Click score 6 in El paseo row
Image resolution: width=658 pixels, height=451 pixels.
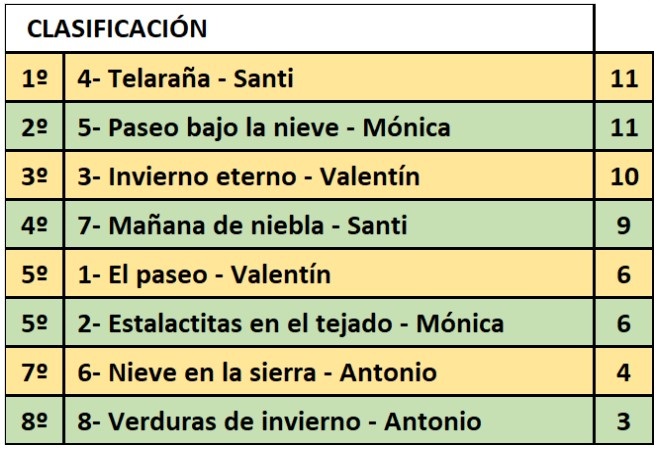pos(624,274)
